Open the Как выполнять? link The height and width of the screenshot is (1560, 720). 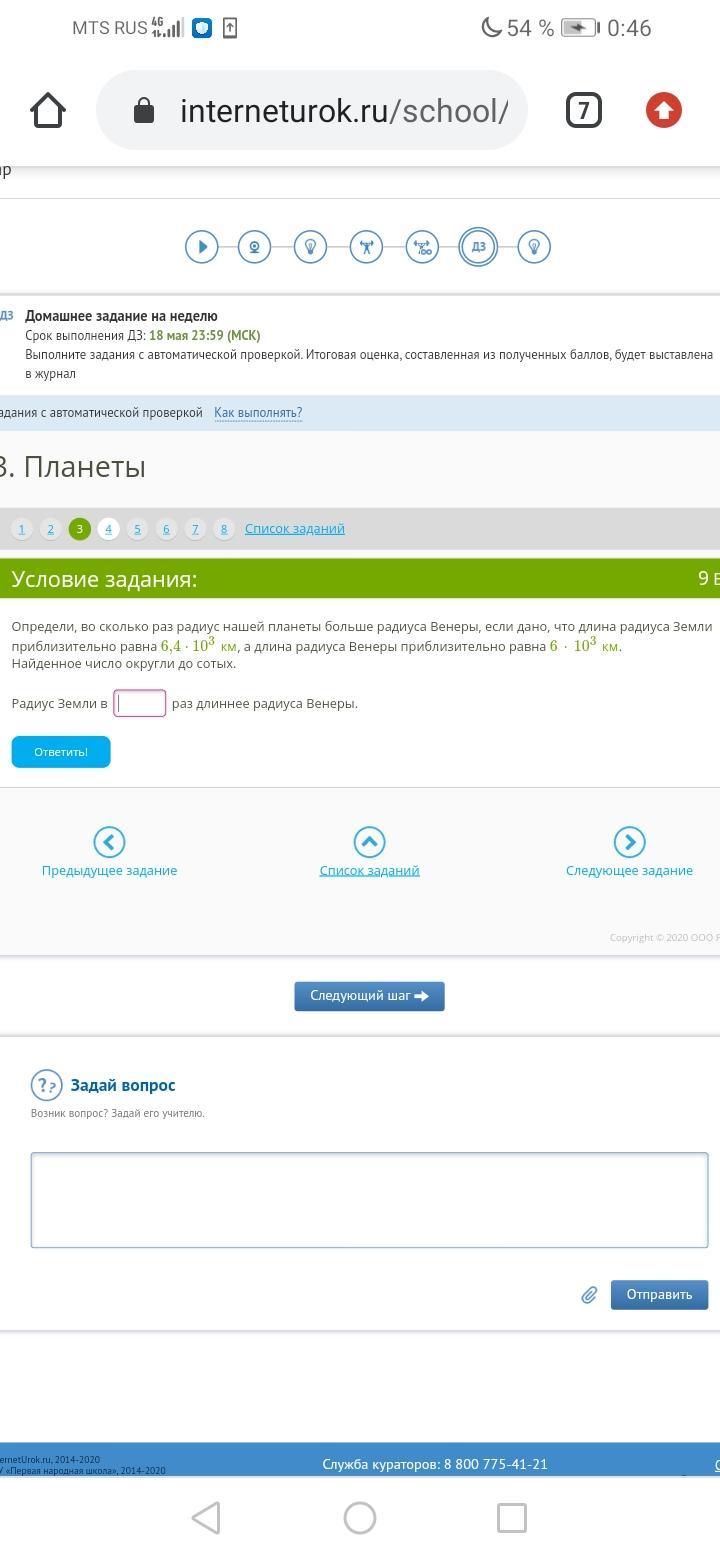[x=258, y=413]
